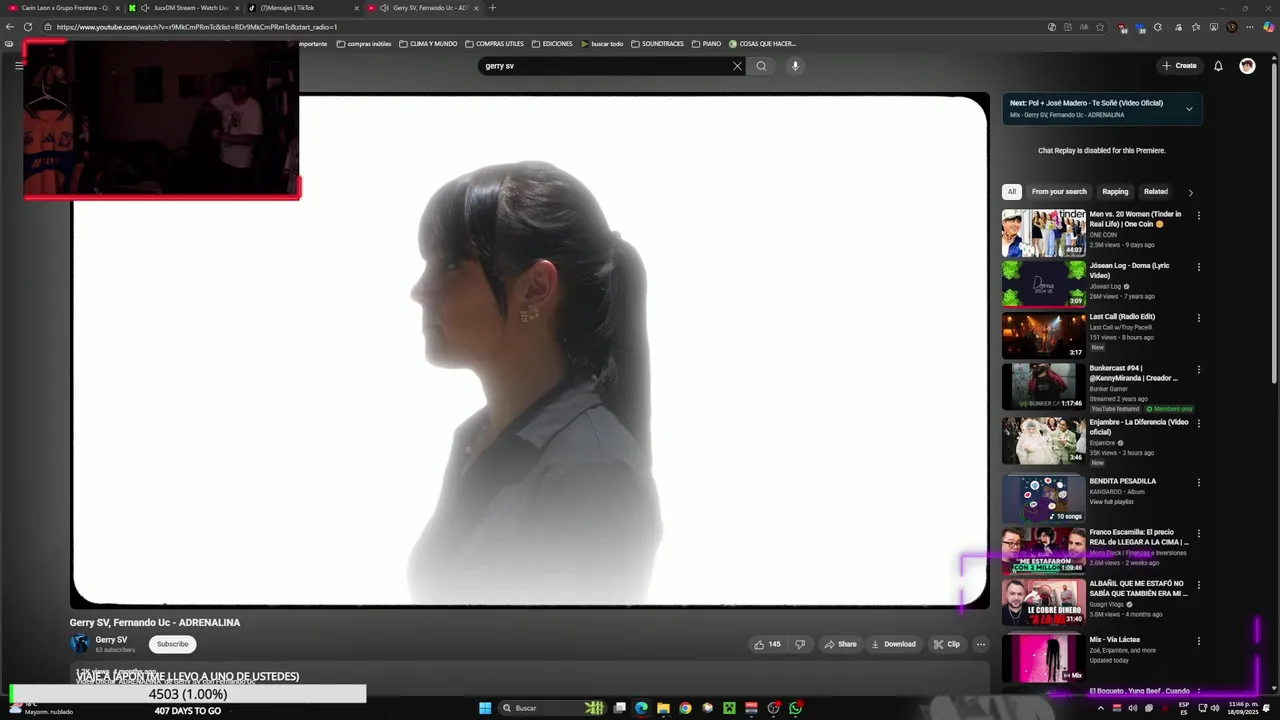The height and width of the screenshot is (720, 1280).
Task: Open options for 'Enjambre - La Diferencia' video
Action: pyautogui.click(x=1198, y=423)
